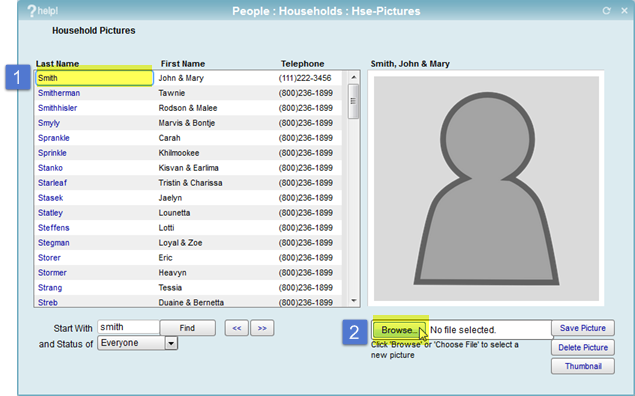Click first name 'Rodson & Malee'
The image size is (635, 396).
188,108
